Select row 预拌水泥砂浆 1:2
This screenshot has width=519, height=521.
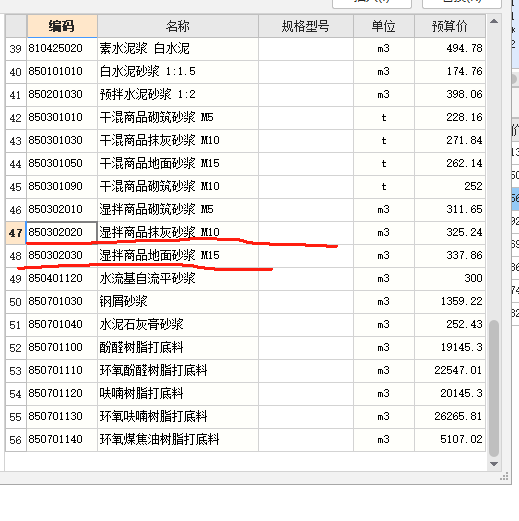[245, 95]
